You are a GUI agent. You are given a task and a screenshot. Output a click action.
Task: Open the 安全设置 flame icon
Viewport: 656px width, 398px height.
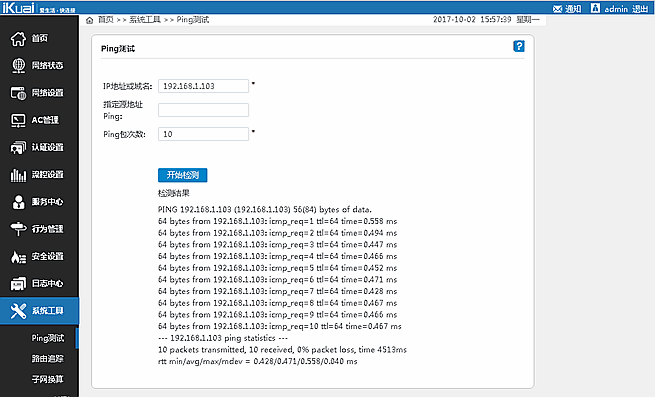point(18,257)
